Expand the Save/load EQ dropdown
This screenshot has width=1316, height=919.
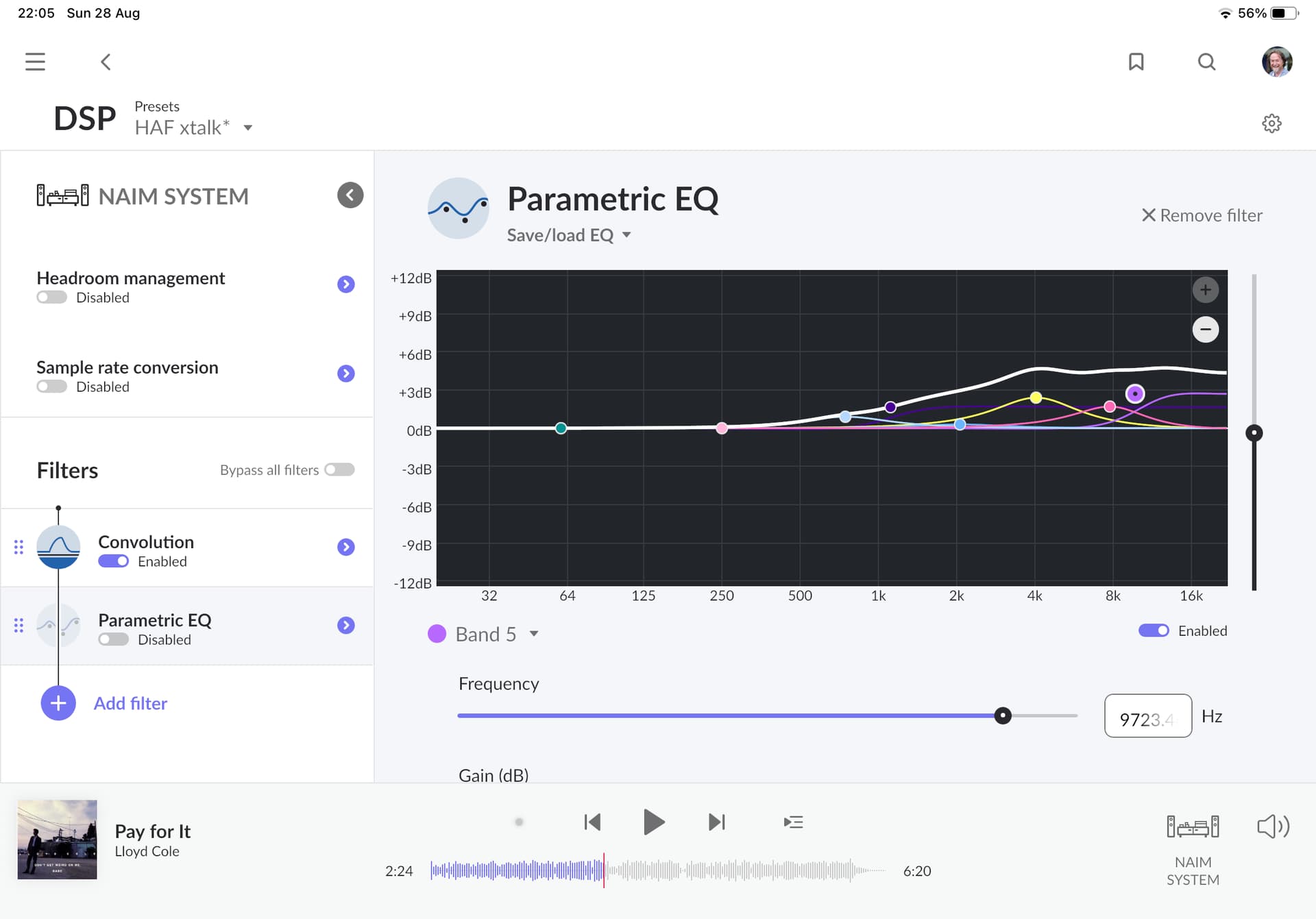coord(568,235)
